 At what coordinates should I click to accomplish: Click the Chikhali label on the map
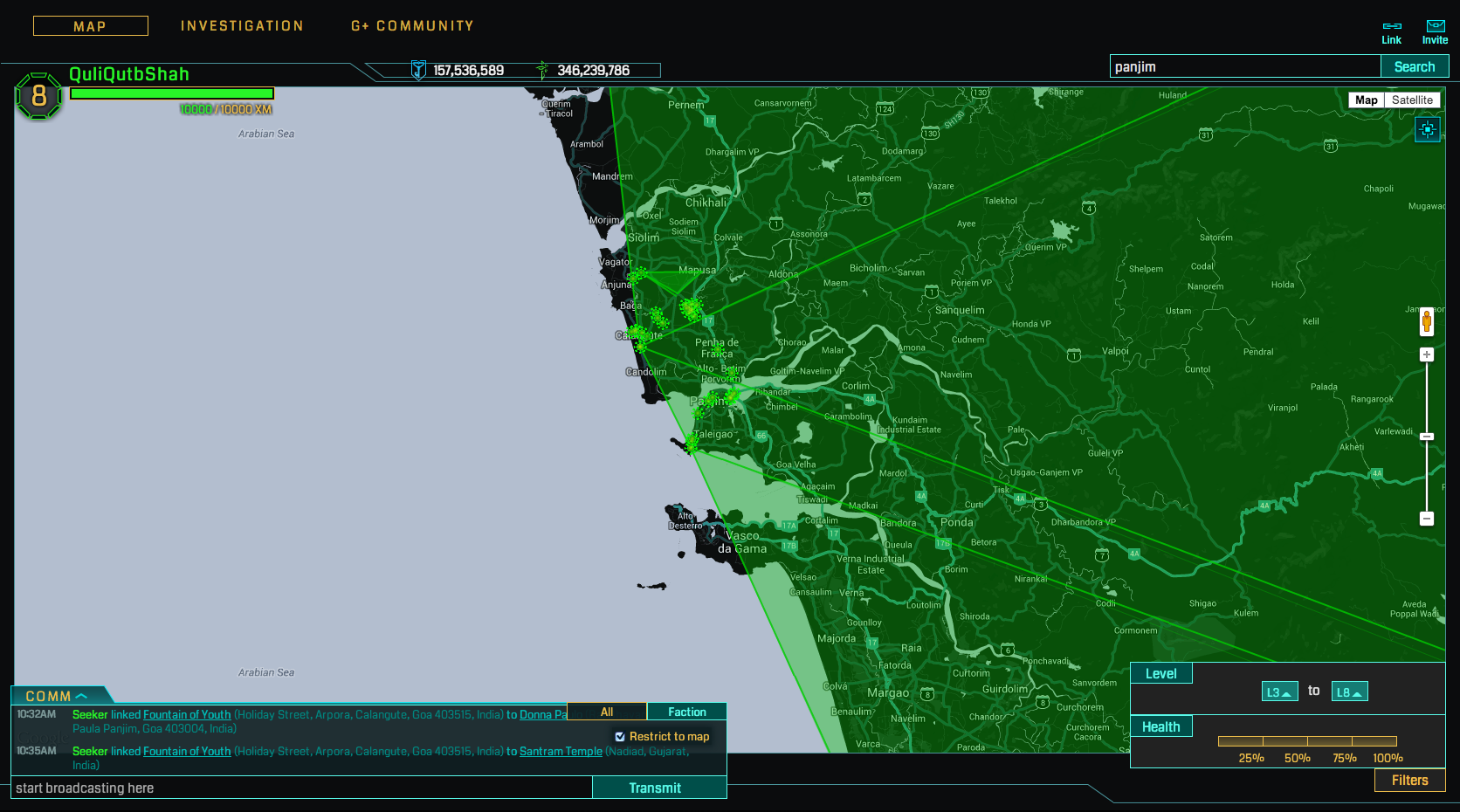(706, 203)
